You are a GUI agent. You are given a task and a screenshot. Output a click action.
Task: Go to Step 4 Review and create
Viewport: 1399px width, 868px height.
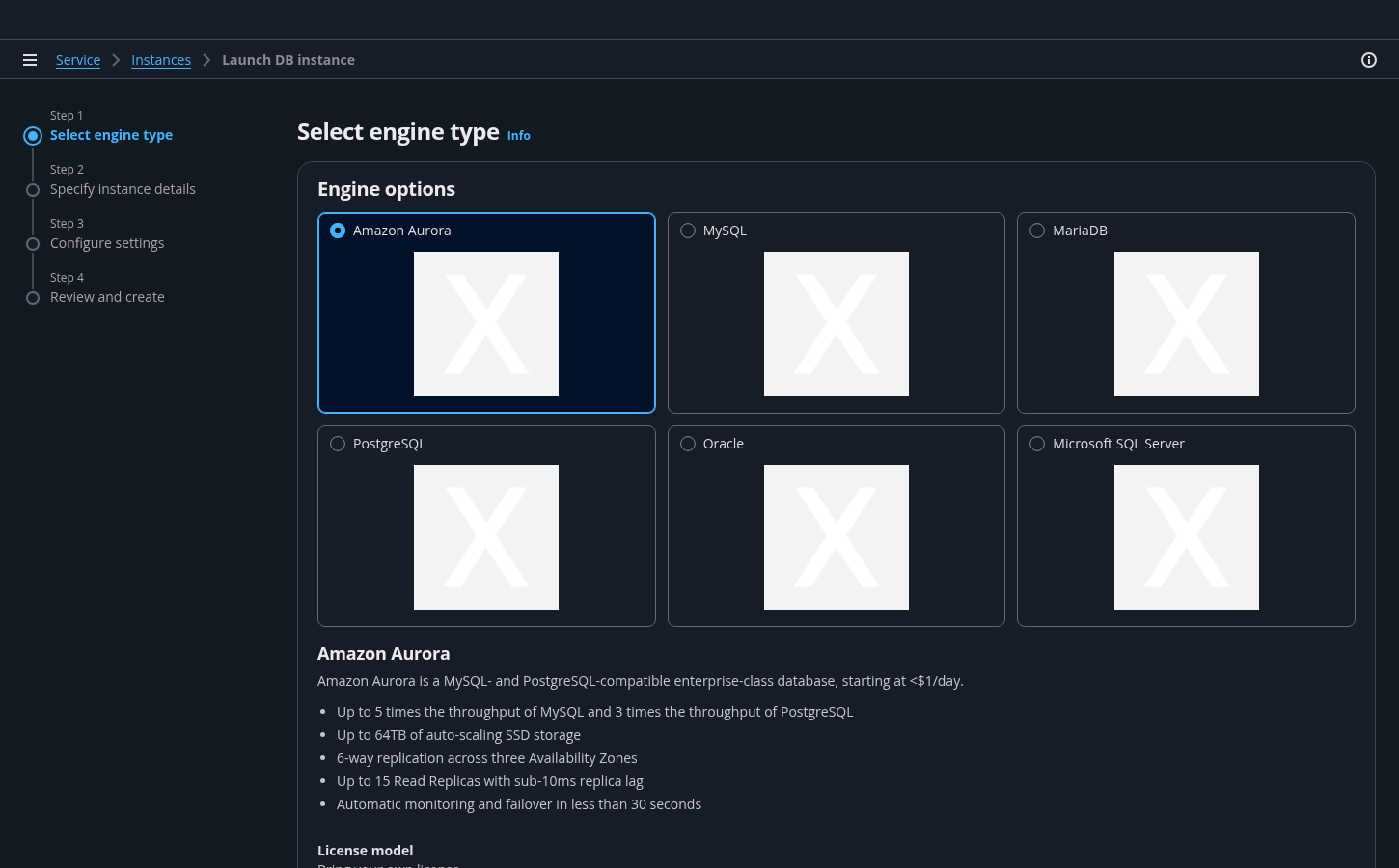(x=107, y=297)
